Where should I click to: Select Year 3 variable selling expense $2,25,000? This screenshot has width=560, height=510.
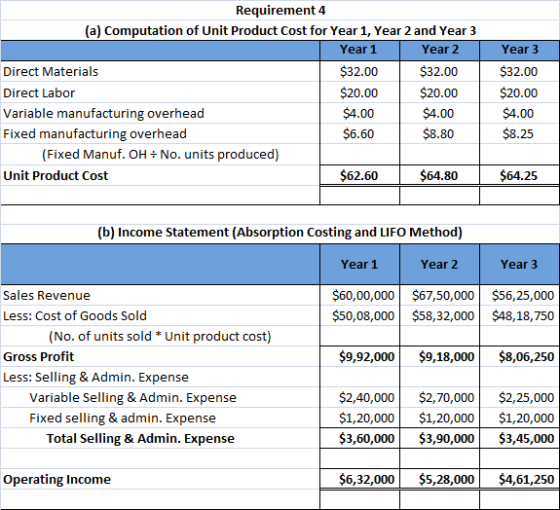pos(526,398)
